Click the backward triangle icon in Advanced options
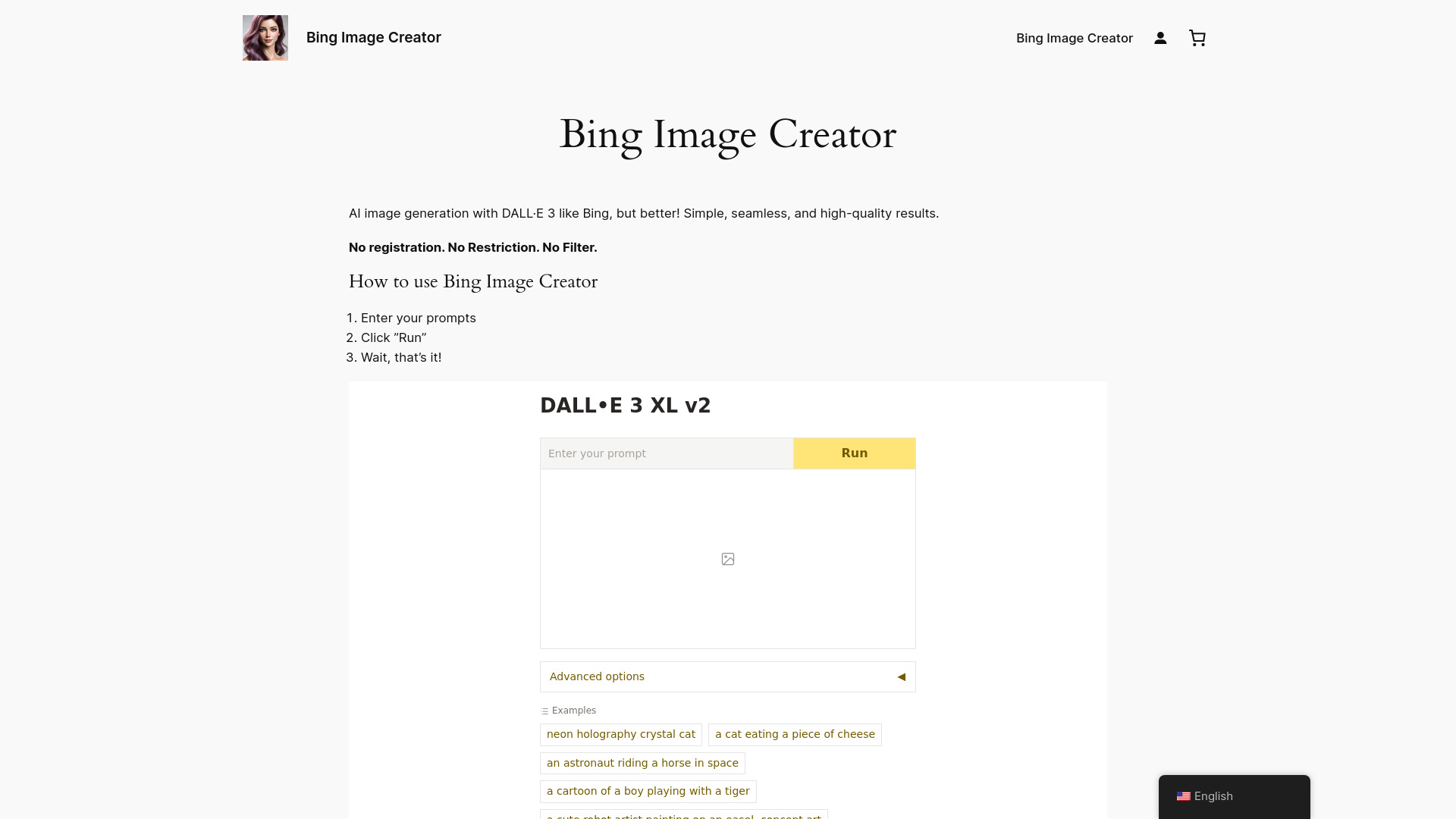Viewport: 1456px width, 819px height. coord(902,677)
